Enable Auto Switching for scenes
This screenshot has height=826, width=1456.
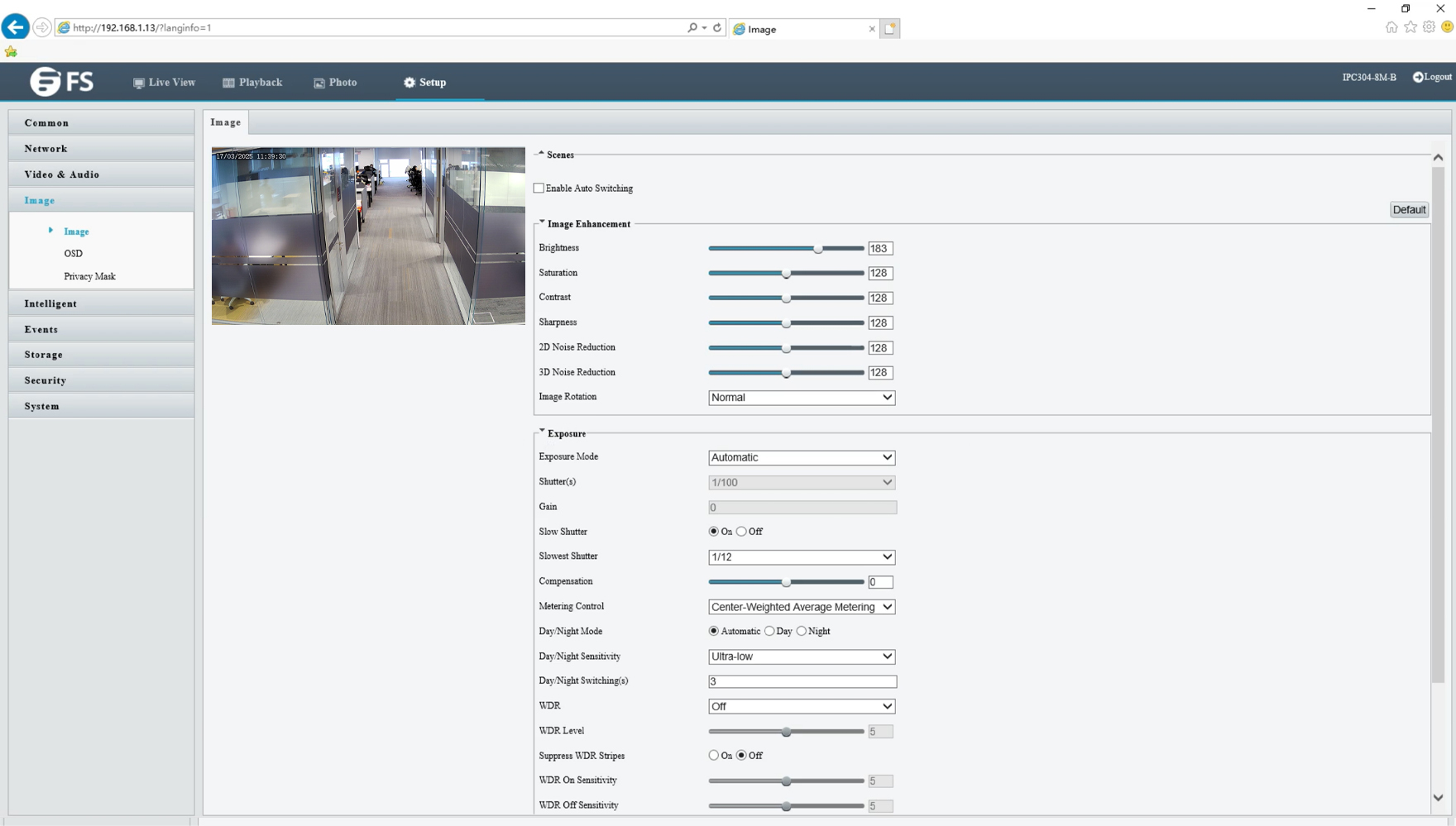coord(539,187)
